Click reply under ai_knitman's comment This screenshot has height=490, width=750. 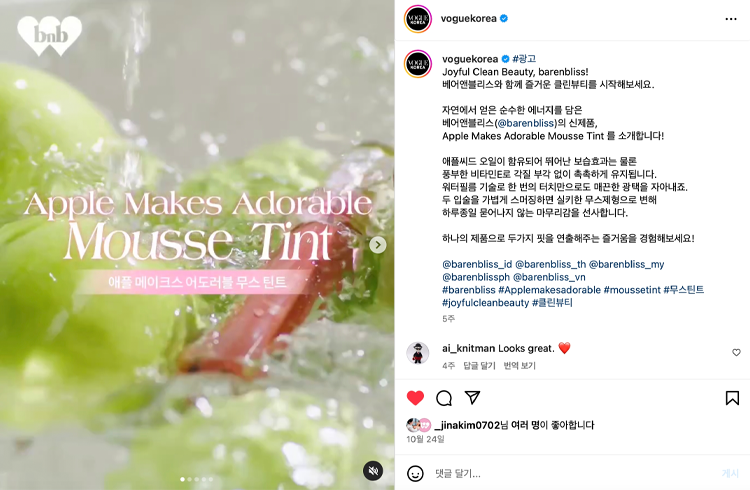(x=479, y=366)
